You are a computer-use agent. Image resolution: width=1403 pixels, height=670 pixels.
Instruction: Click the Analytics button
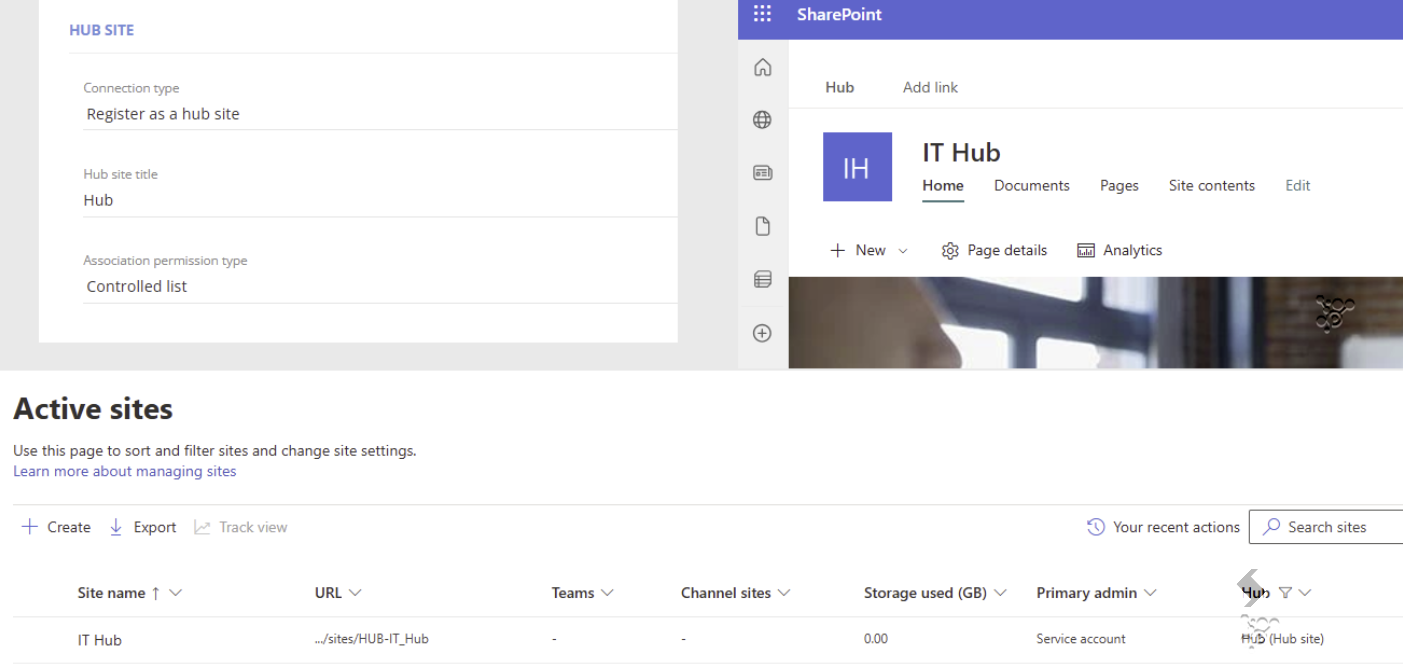click(1119, 251)
